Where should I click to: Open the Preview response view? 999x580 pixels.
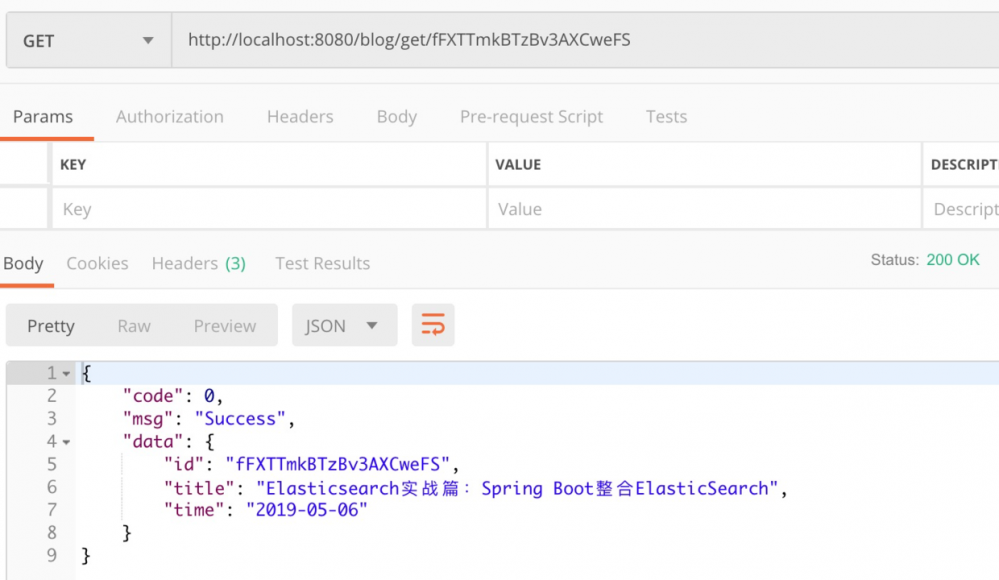point(224,325)
